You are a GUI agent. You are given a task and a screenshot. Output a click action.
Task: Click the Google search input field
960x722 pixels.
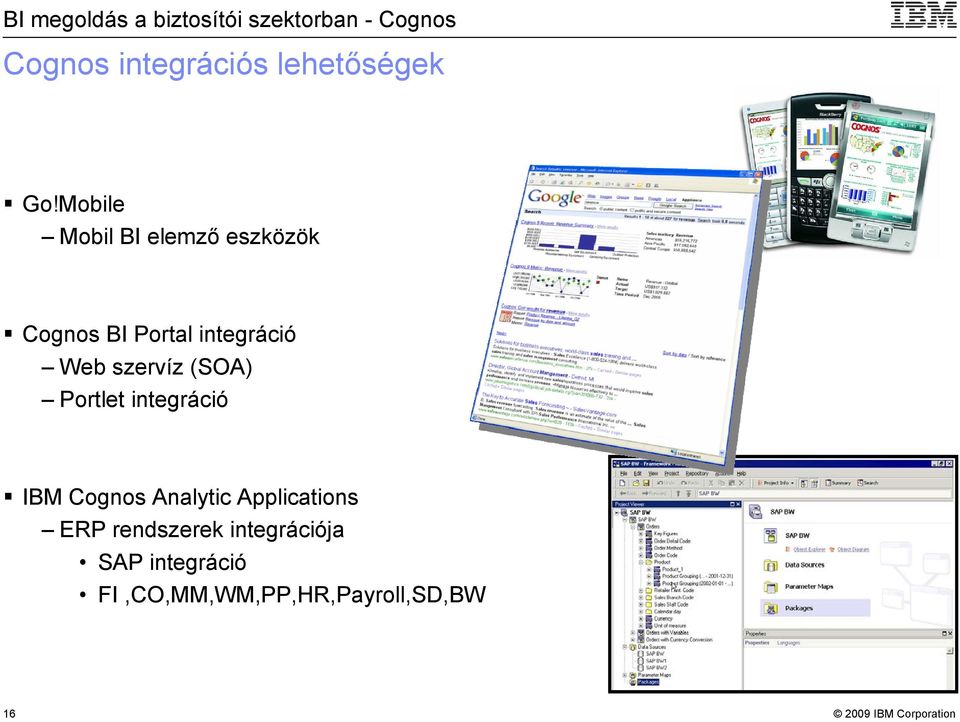(617, 203)
